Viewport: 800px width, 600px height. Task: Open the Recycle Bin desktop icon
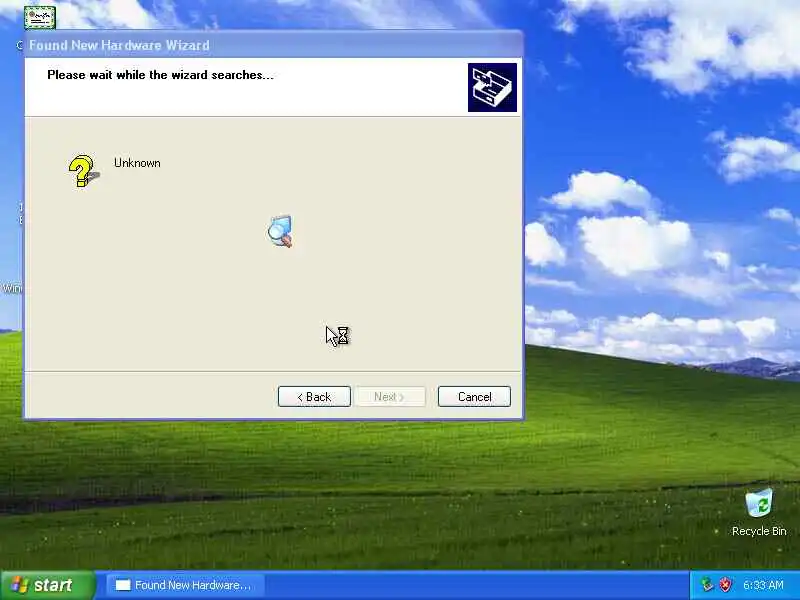[x=759, y=512]
